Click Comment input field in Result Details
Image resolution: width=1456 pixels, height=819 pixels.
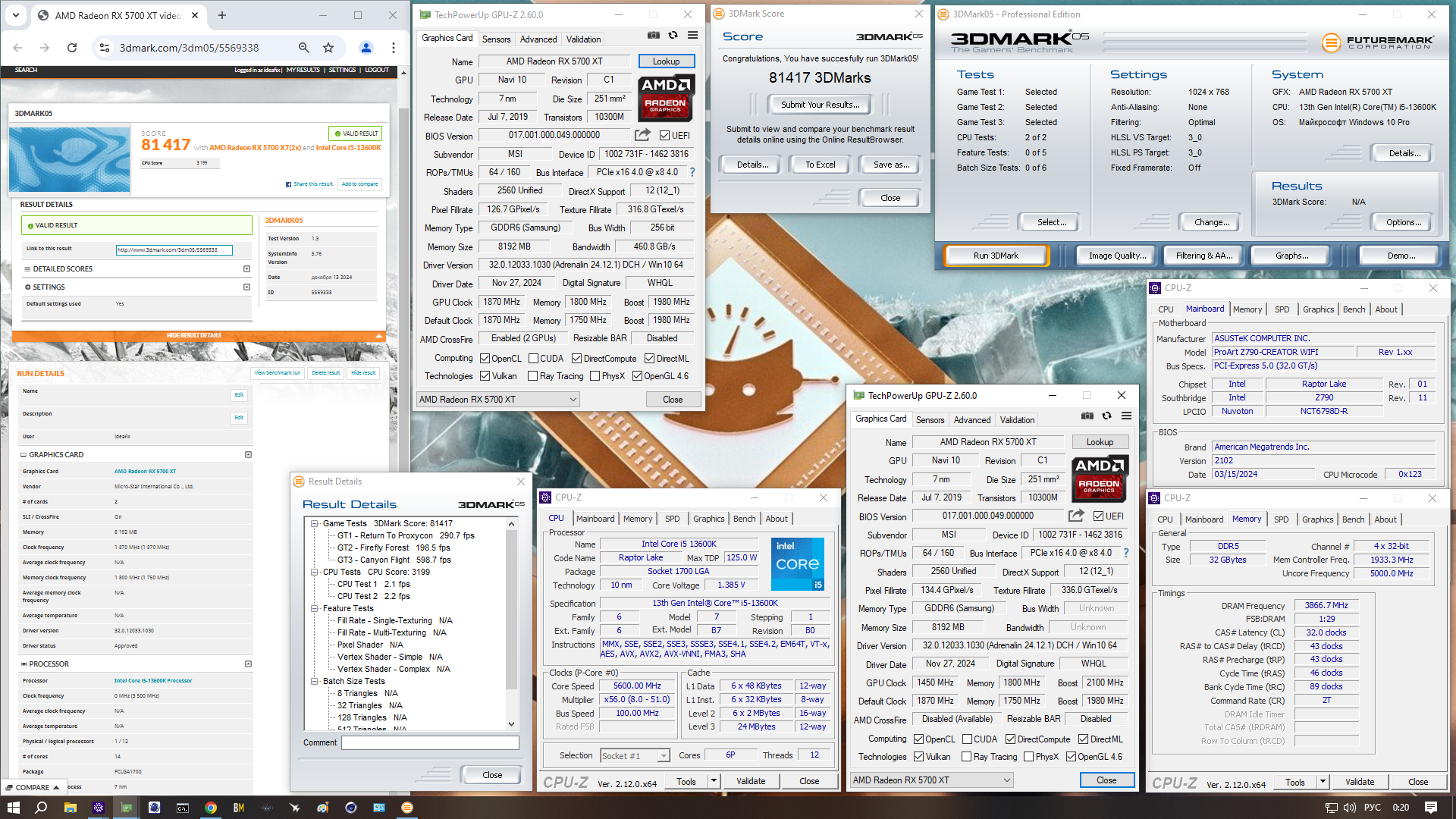pyautogui.click(x=430, y=743)
